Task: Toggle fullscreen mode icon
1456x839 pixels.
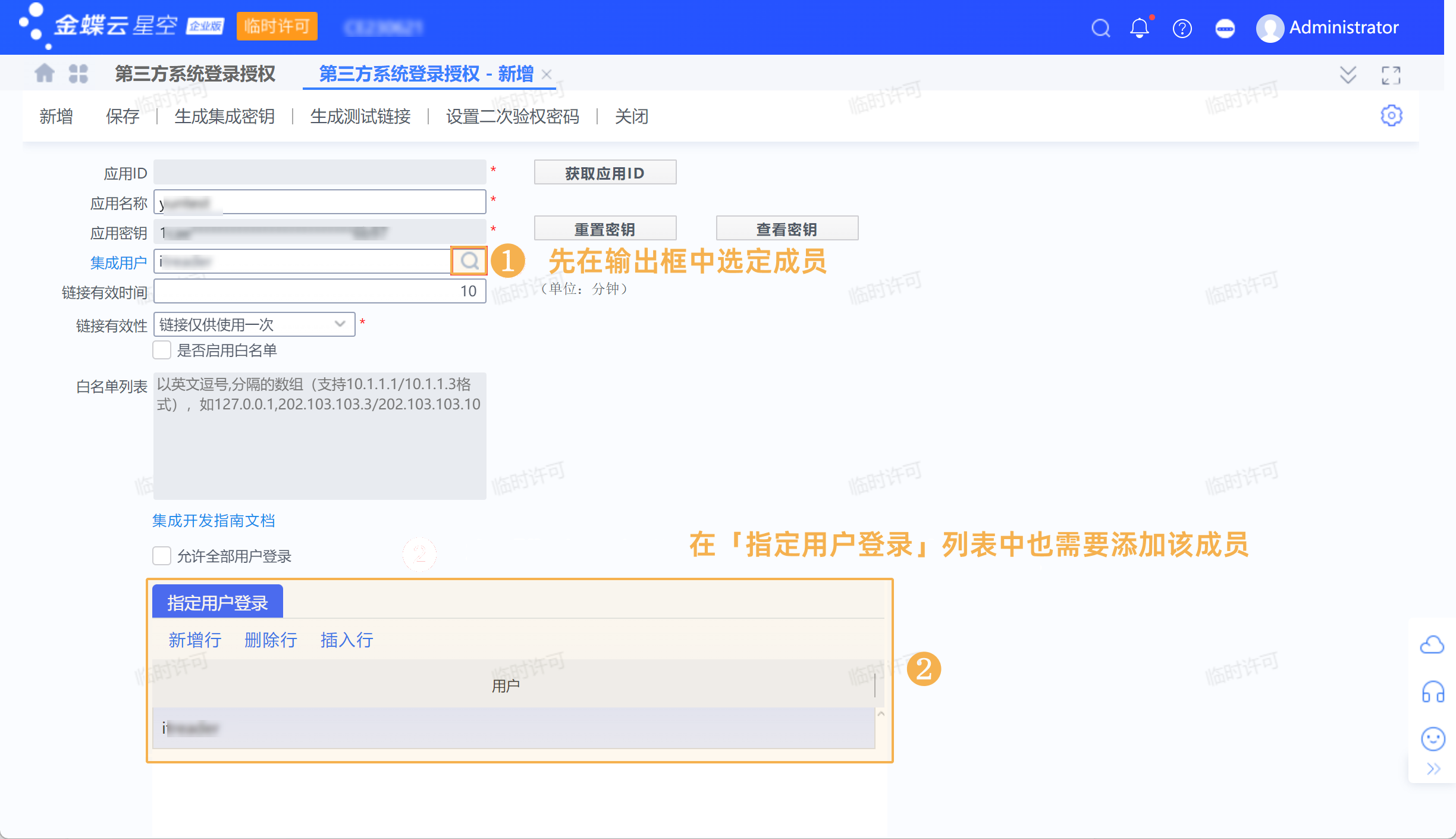Action: click(x=1391, y=76)
